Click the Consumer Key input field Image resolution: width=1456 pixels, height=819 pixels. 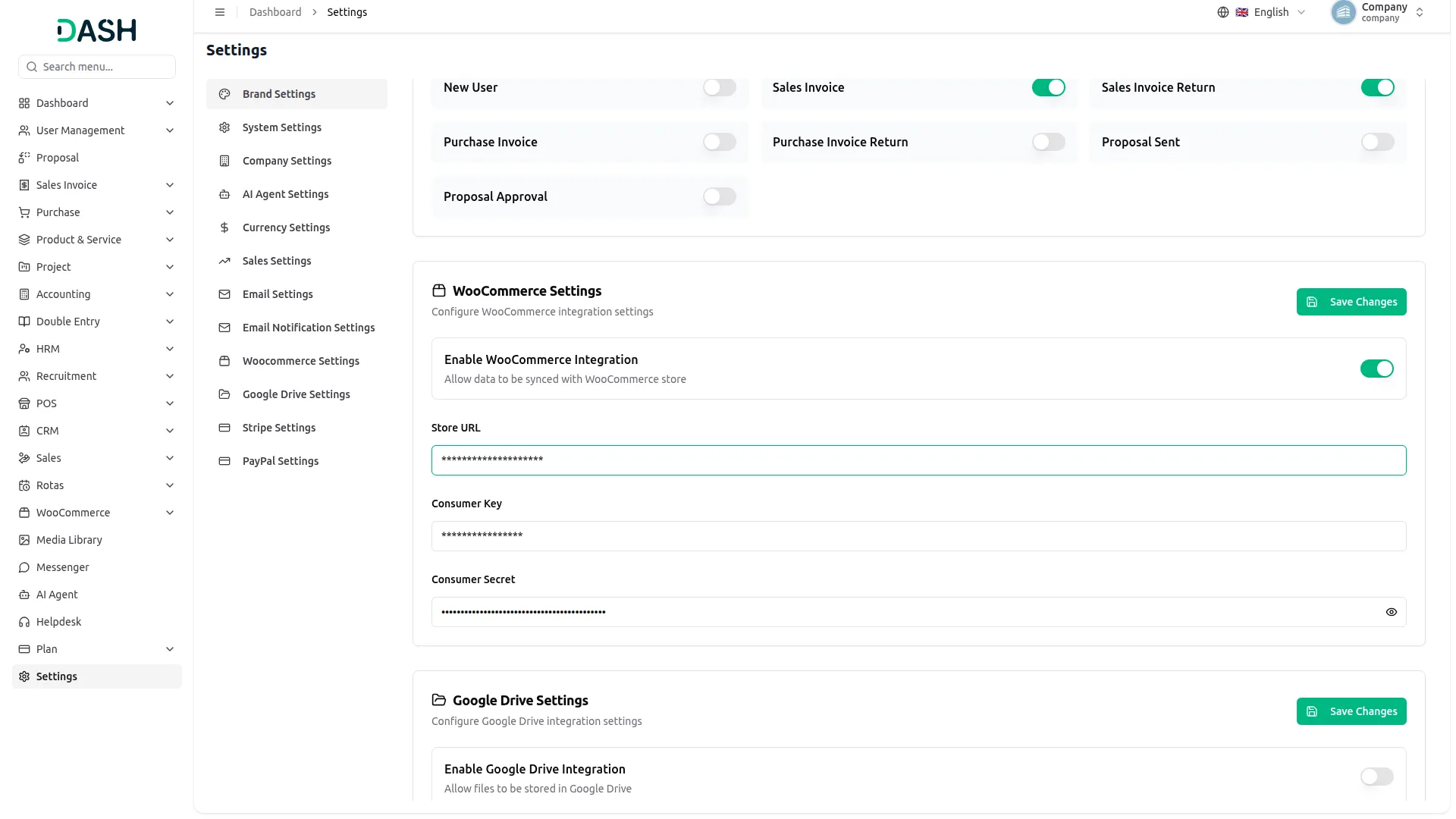pyautogui.click(x=918, y=536)
